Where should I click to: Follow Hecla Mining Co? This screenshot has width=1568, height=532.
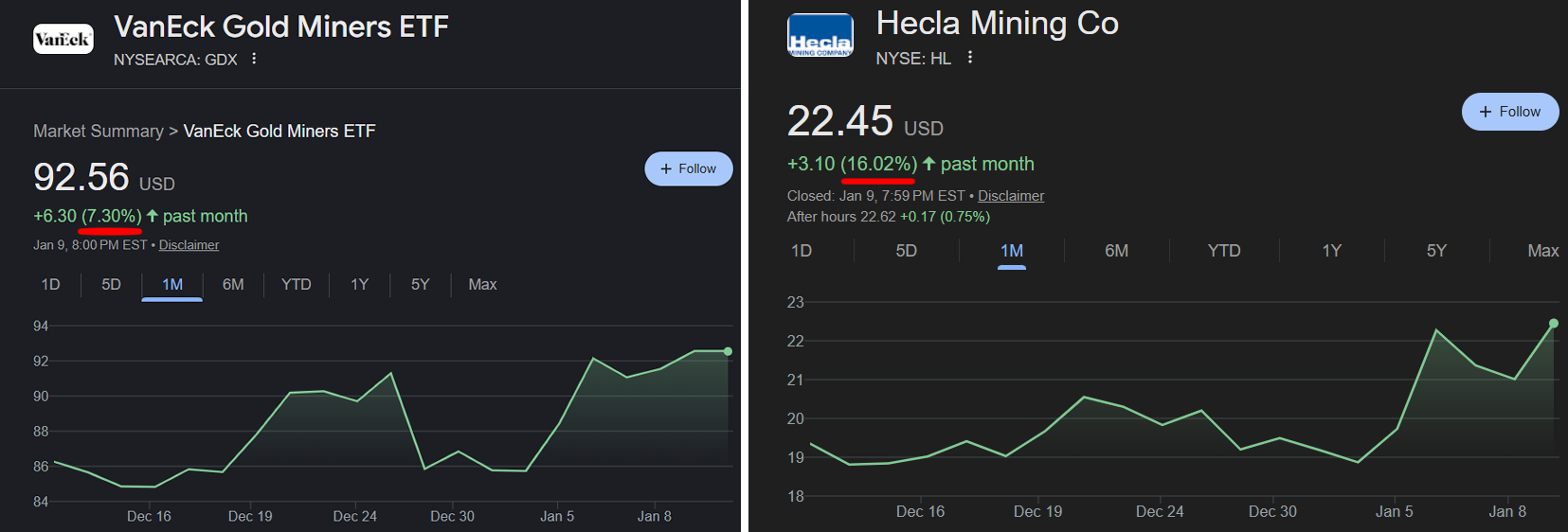pos(1510,112)
